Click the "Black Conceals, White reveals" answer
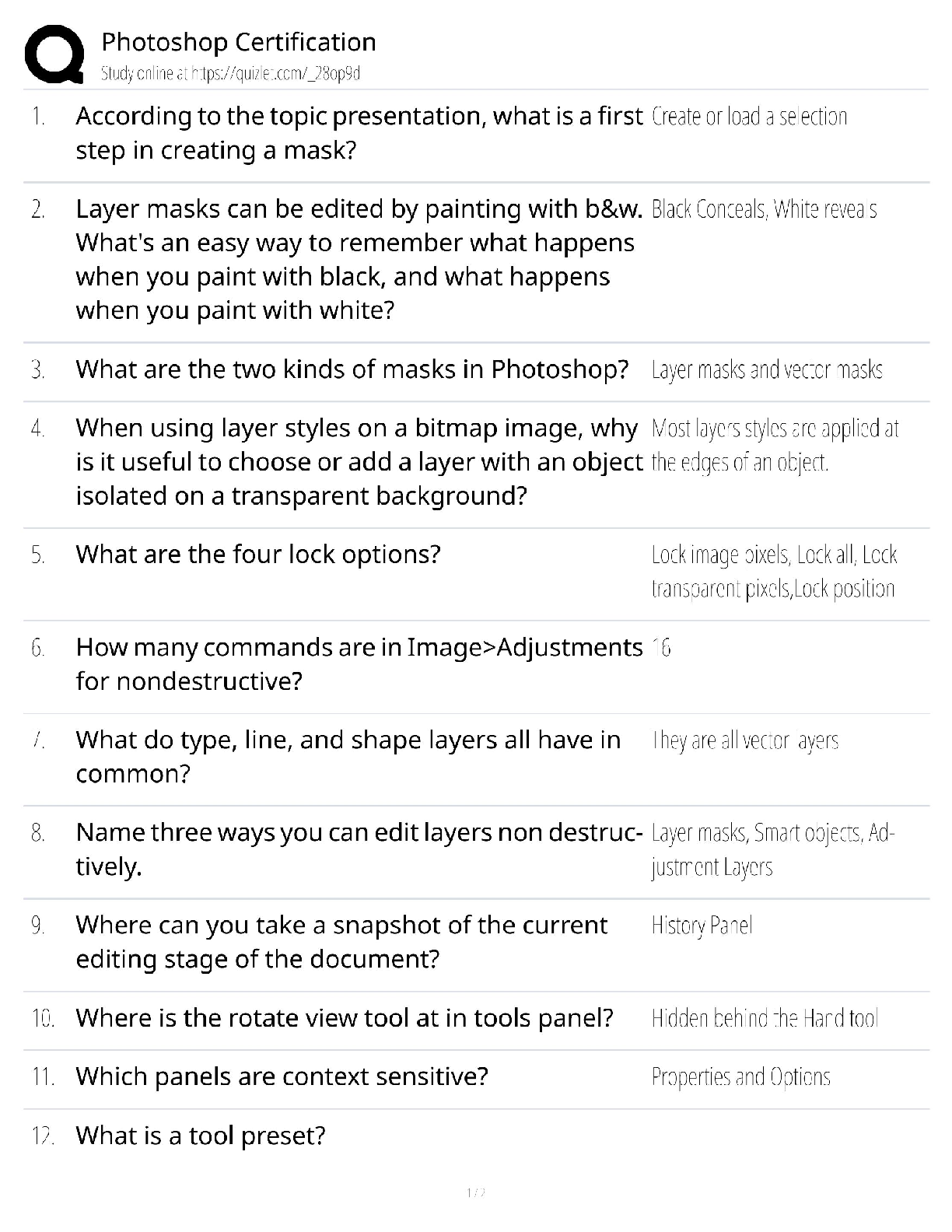This screenshot has width=952, height=1232. pos(764,209)
